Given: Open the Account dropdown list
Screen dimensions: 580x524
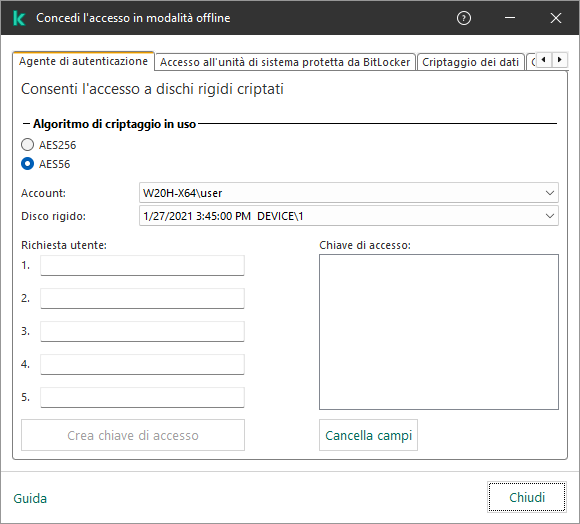Looking at the screenshot, I should click(x=348, y=193).
